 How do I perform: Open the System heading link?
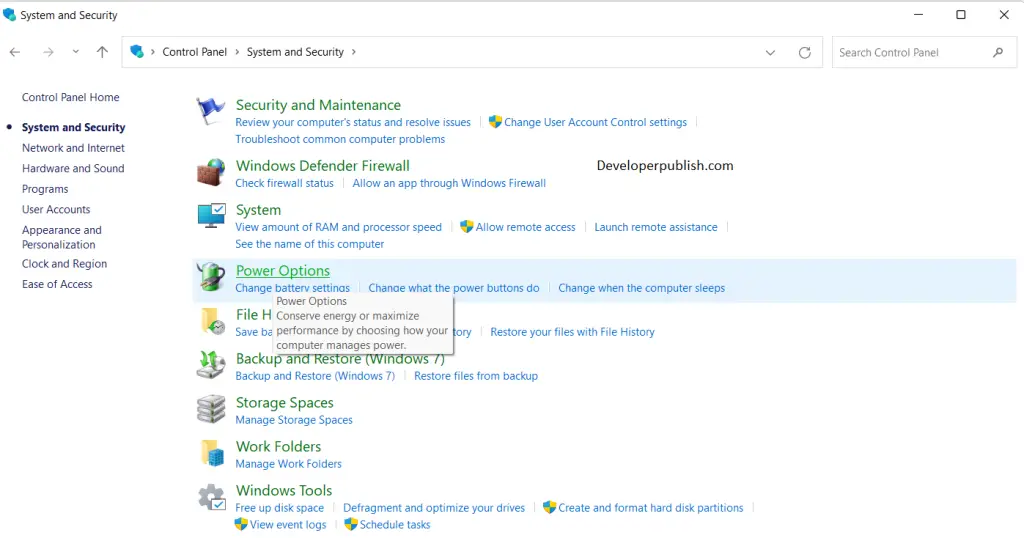[x=258, y=210]
